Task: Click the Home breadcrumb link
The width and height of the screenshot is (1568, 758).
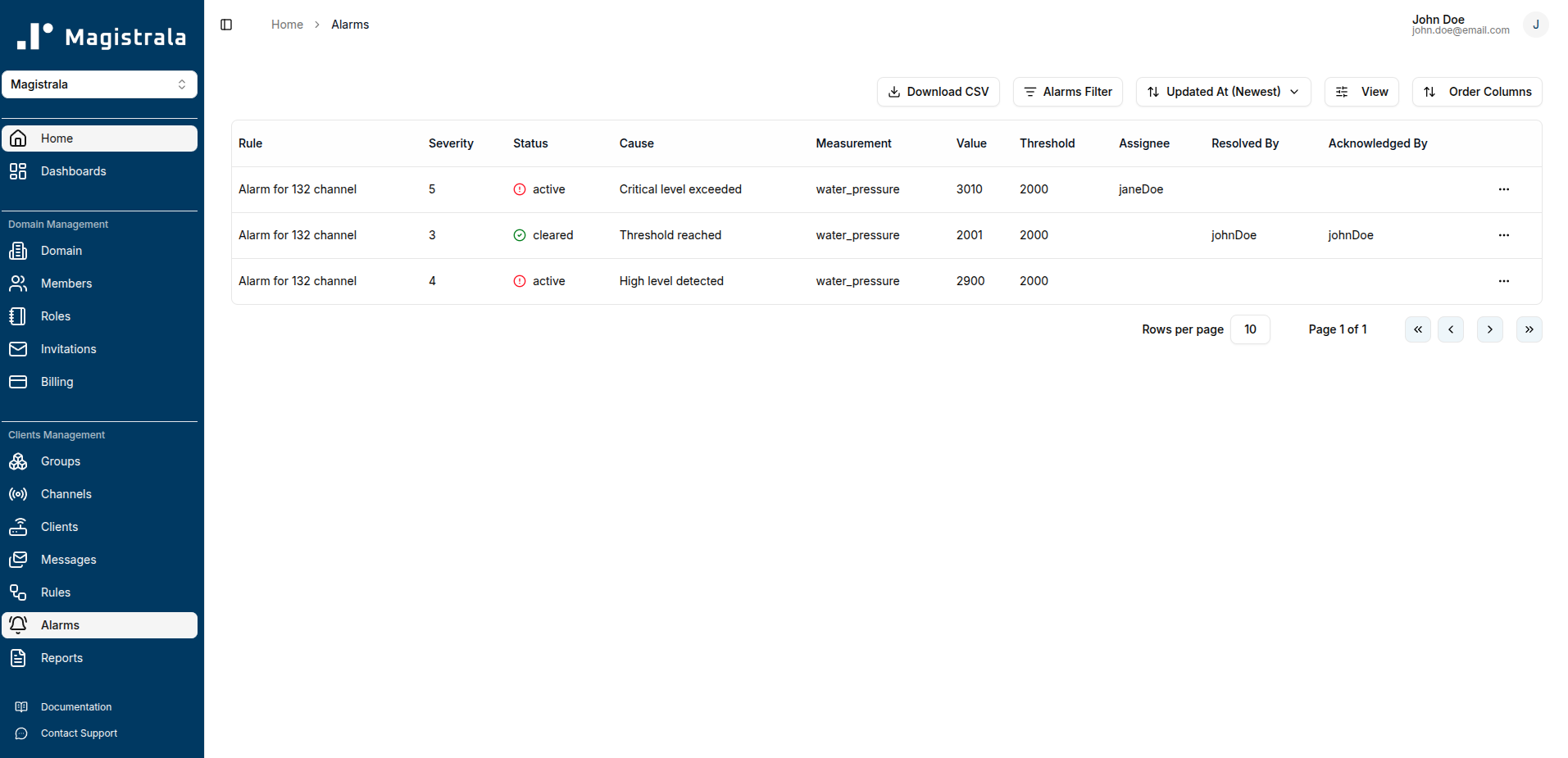Action: click(x=287, y=25)
